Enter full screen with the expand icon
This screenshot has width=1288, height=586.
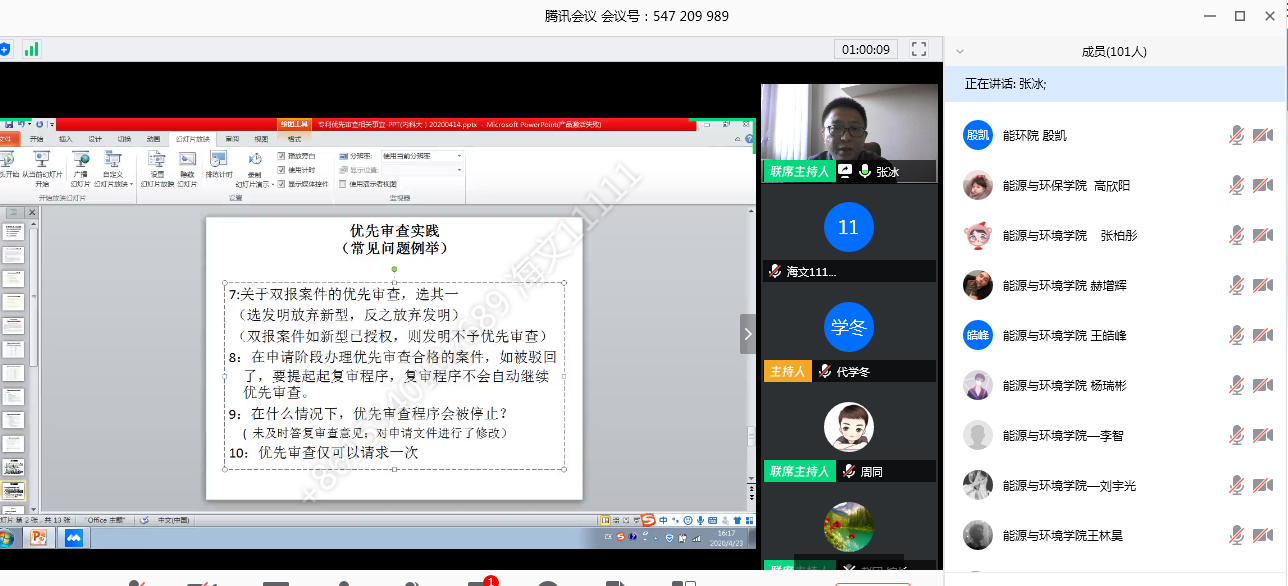tap(919, 49)
